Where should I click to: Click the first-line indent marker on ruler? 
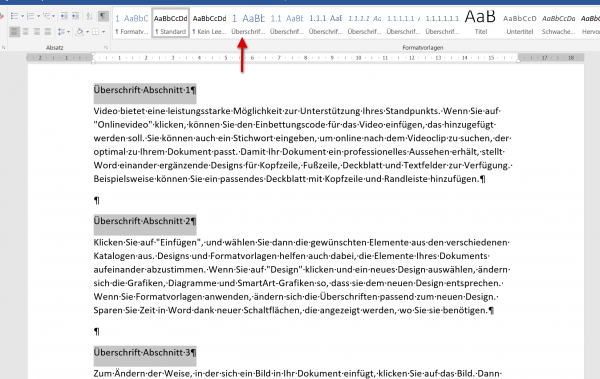click(93, 55)
